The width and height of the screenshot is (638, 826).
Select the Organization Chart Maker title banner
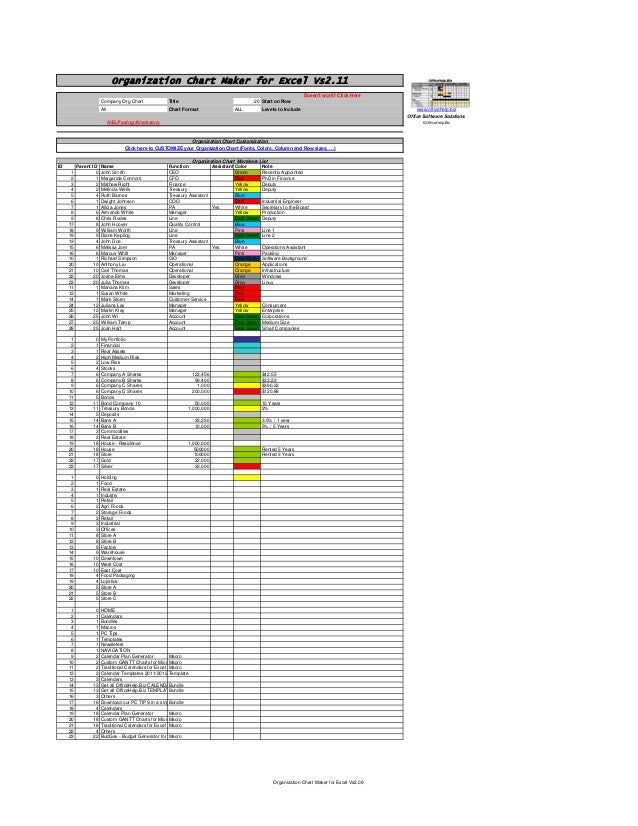(x=230, y=81)
